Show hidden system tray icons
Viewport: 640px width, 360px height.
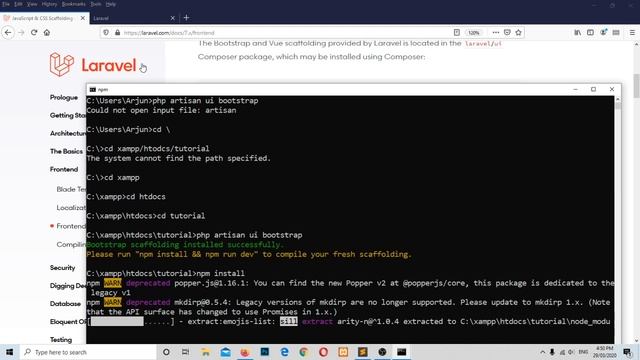[x=542, y=352]
